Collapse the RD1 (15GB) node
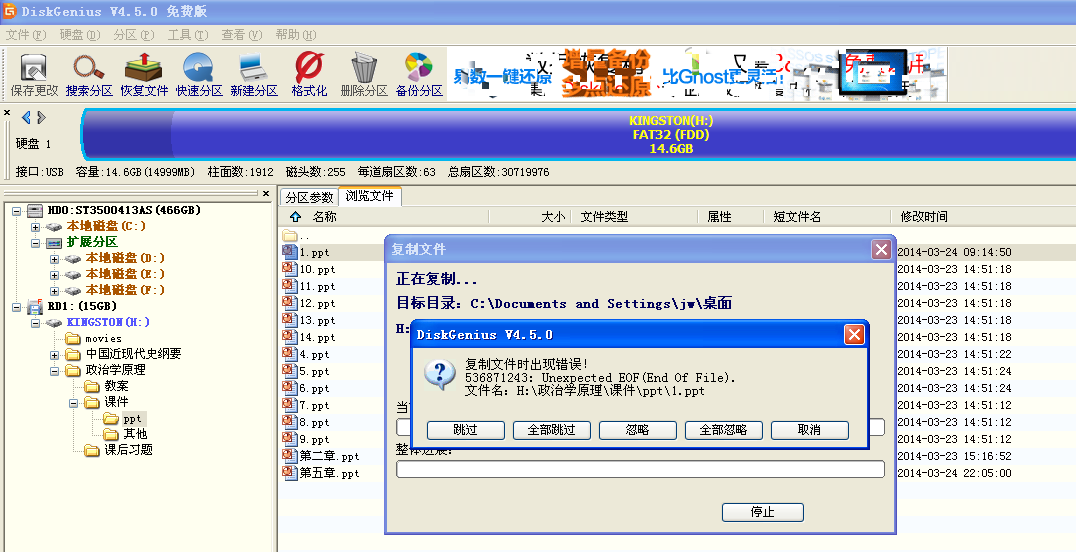This screenshot has width=1076, height=552. coord(16,307)
